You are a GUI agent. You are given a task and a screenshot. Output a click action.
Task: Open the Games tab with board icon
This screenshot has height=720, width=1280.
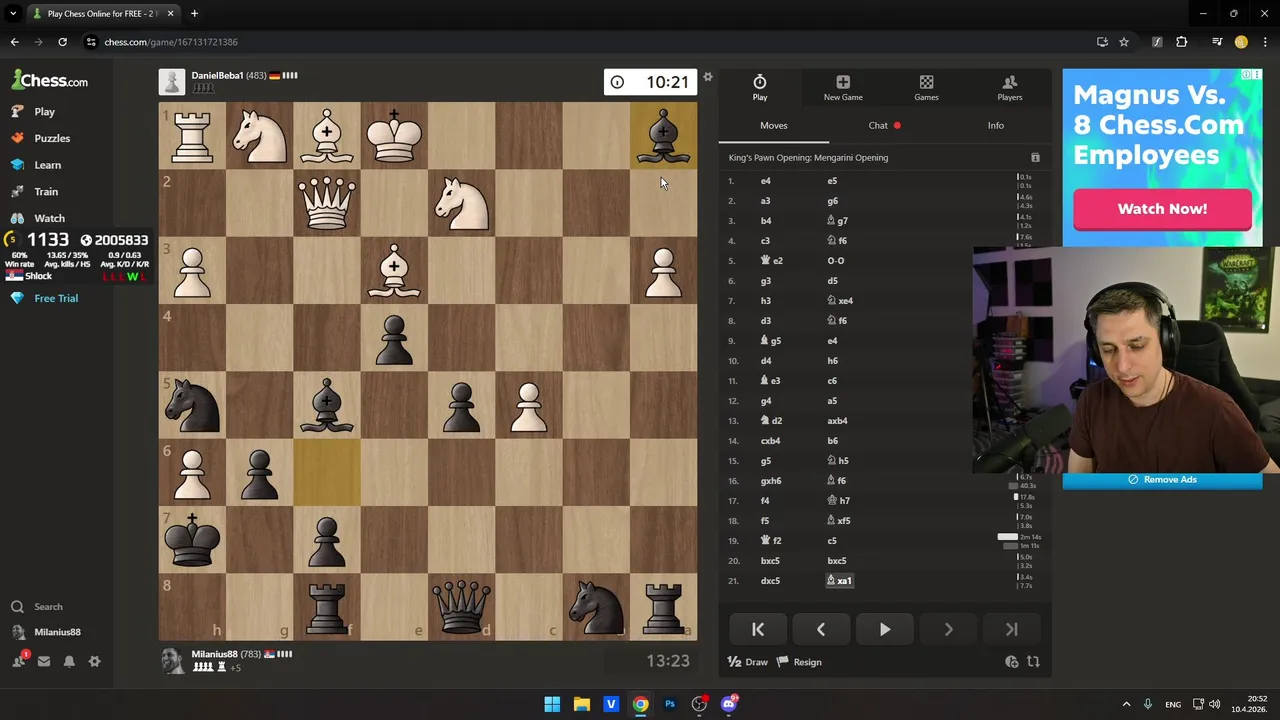coord(926,87)
